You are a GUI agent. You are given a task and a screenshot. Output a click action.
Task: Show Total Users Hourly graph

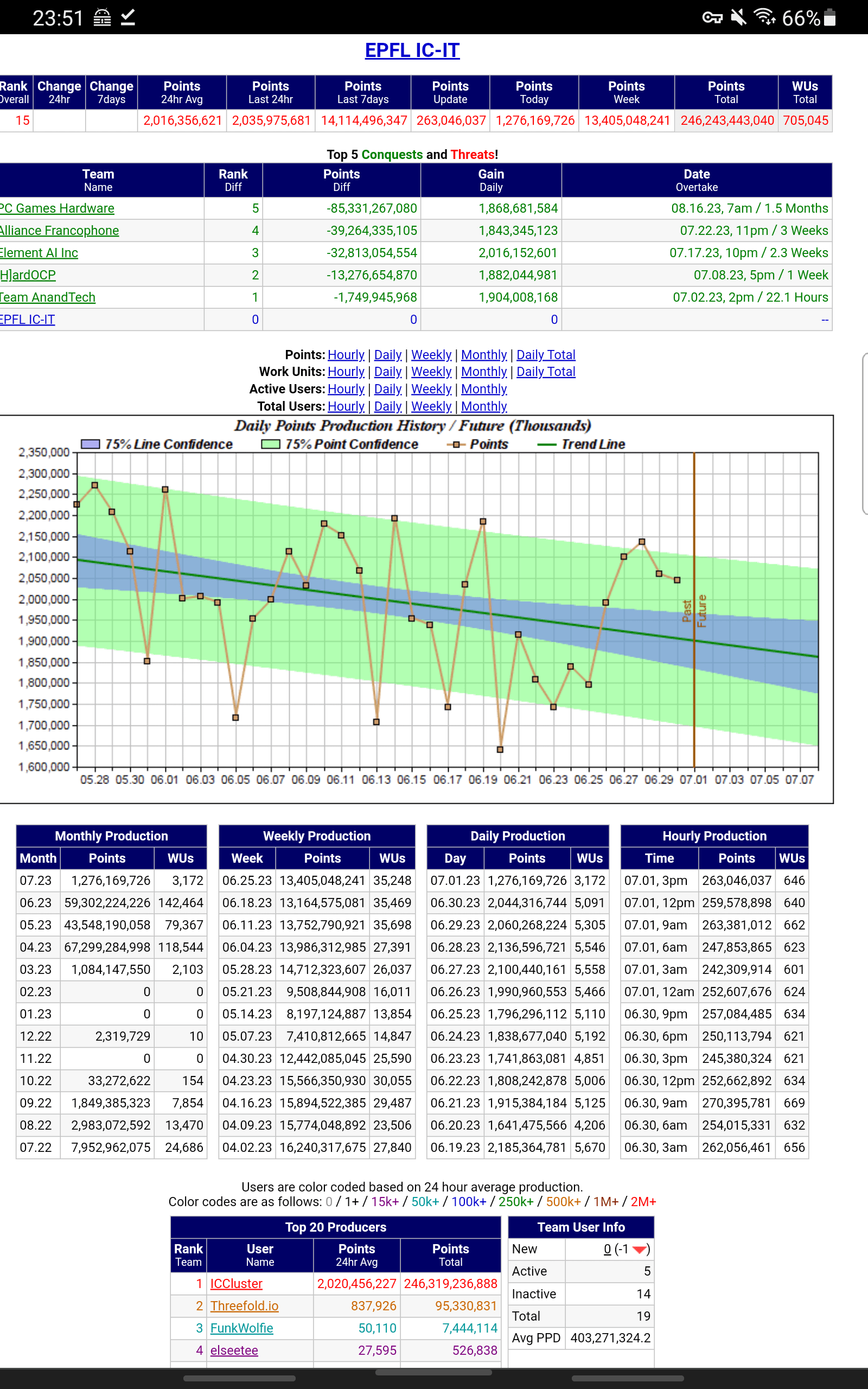346,406
